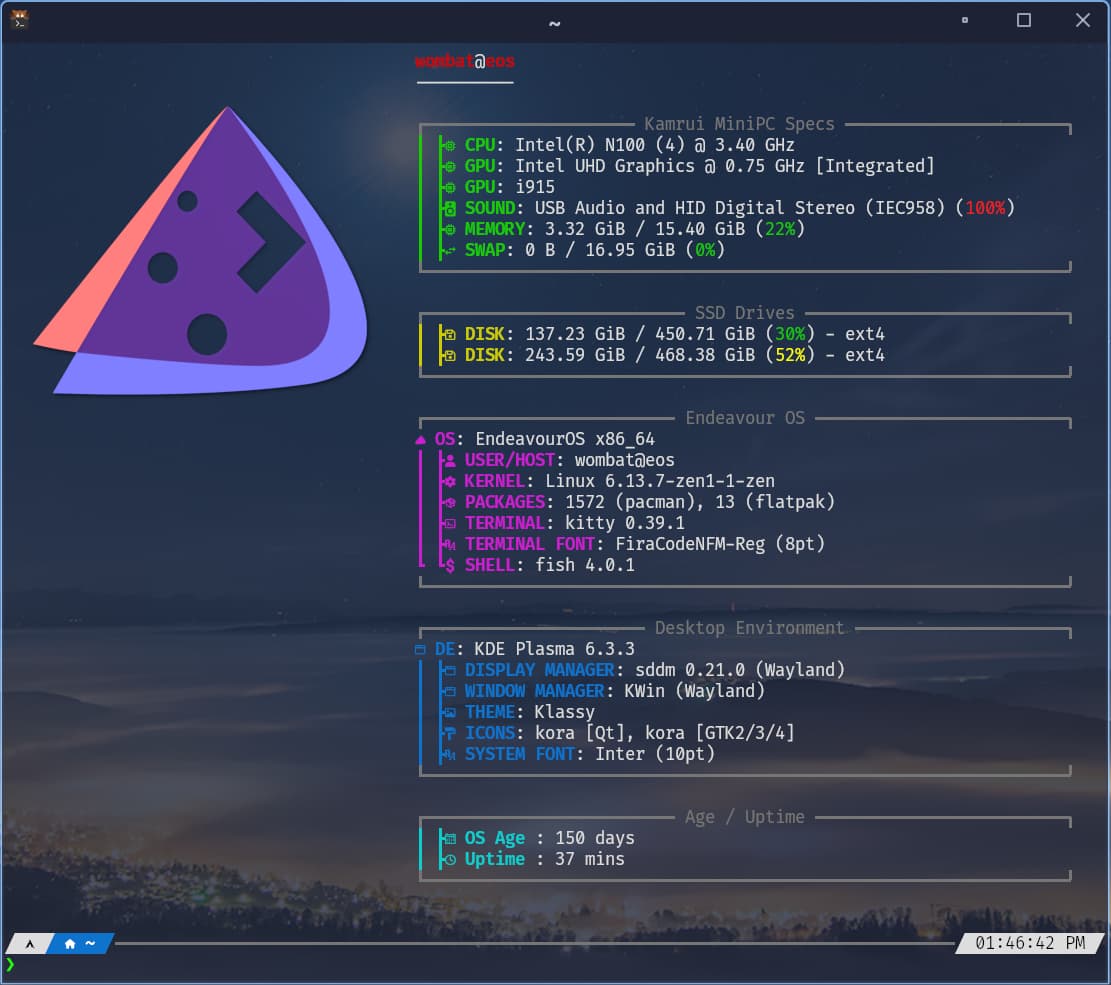This screenshot has width=1111, height=985.
Task: Click the EndeavourOS x86_64 text
Action: (565, 439)
